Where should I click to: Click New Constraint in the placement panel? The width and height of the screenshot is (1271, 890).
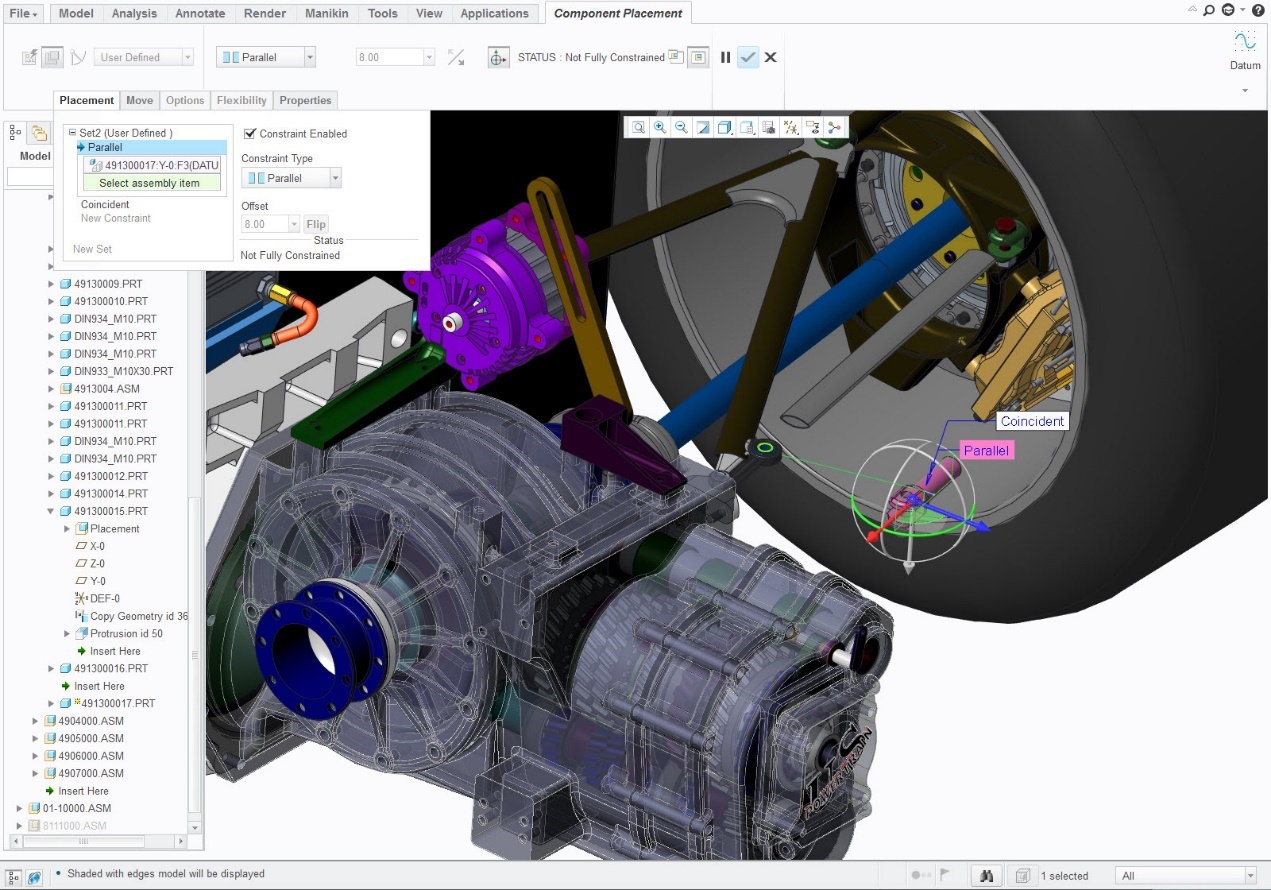[x=116, y=218]
